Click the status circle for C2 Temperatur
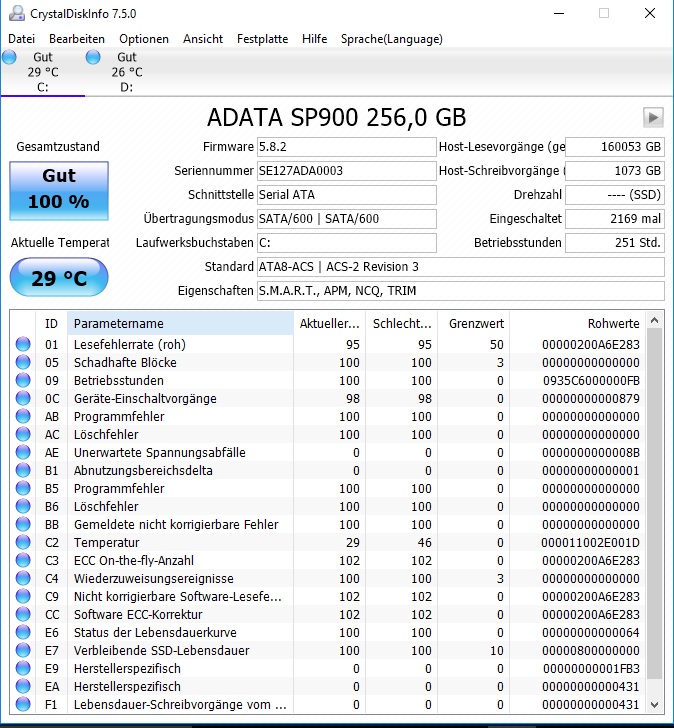674x728 pixels. [23, 542]
